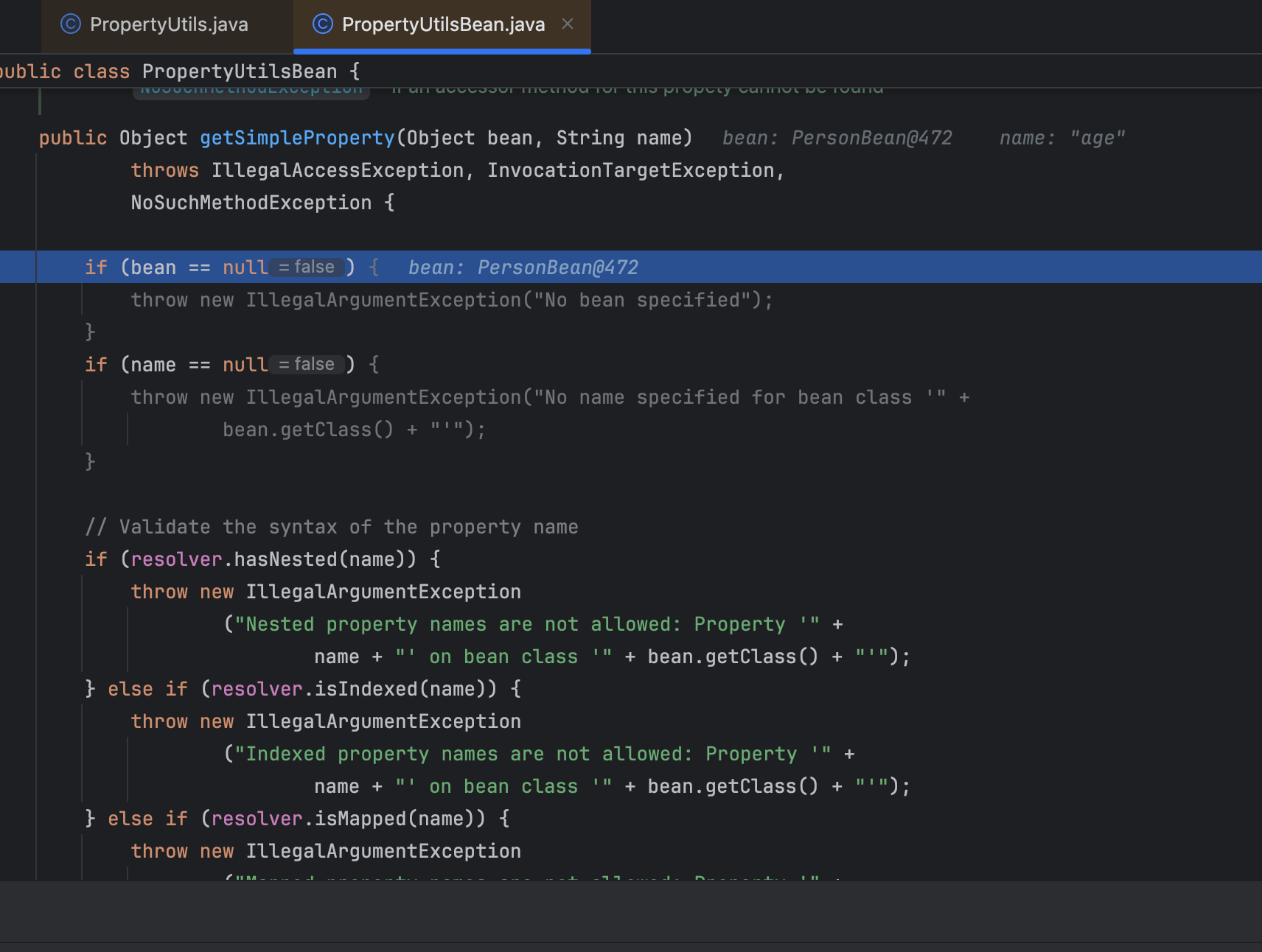Click the inline hint bean: PersonBean@472 in method signature
Image resolution: width=1262 pixels, height=952 pixels.
[837, 138]
